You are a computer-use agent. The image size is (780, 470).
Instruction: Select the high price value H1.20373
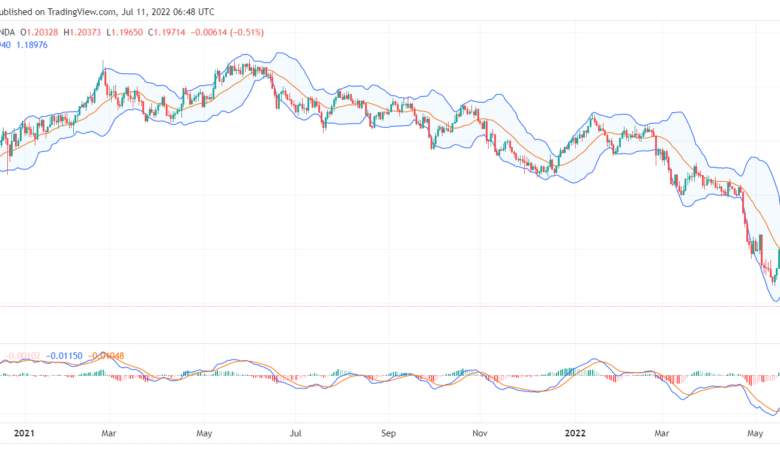click(x=82, y=32)
